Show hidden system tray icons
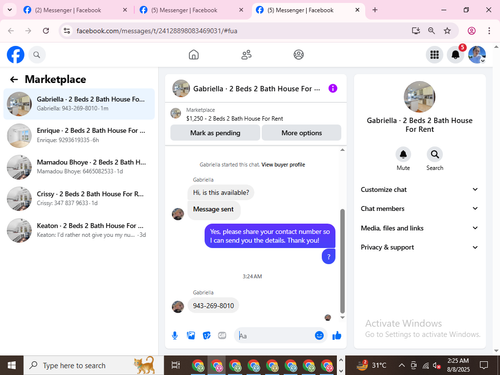500x375 pixels. pyautogui.click(x=402, y=365)
